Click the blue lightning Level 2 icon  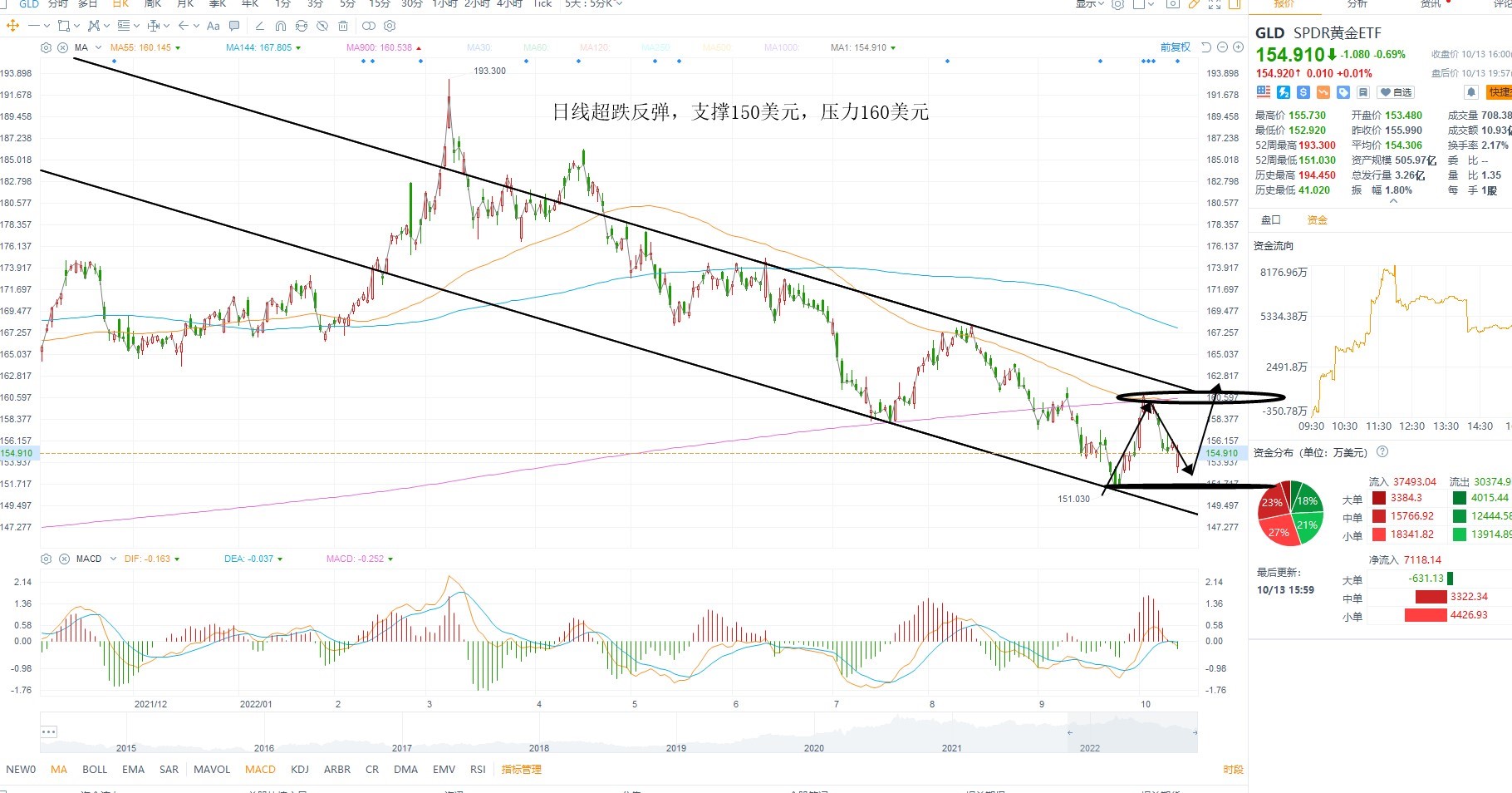pos(1284,92)
